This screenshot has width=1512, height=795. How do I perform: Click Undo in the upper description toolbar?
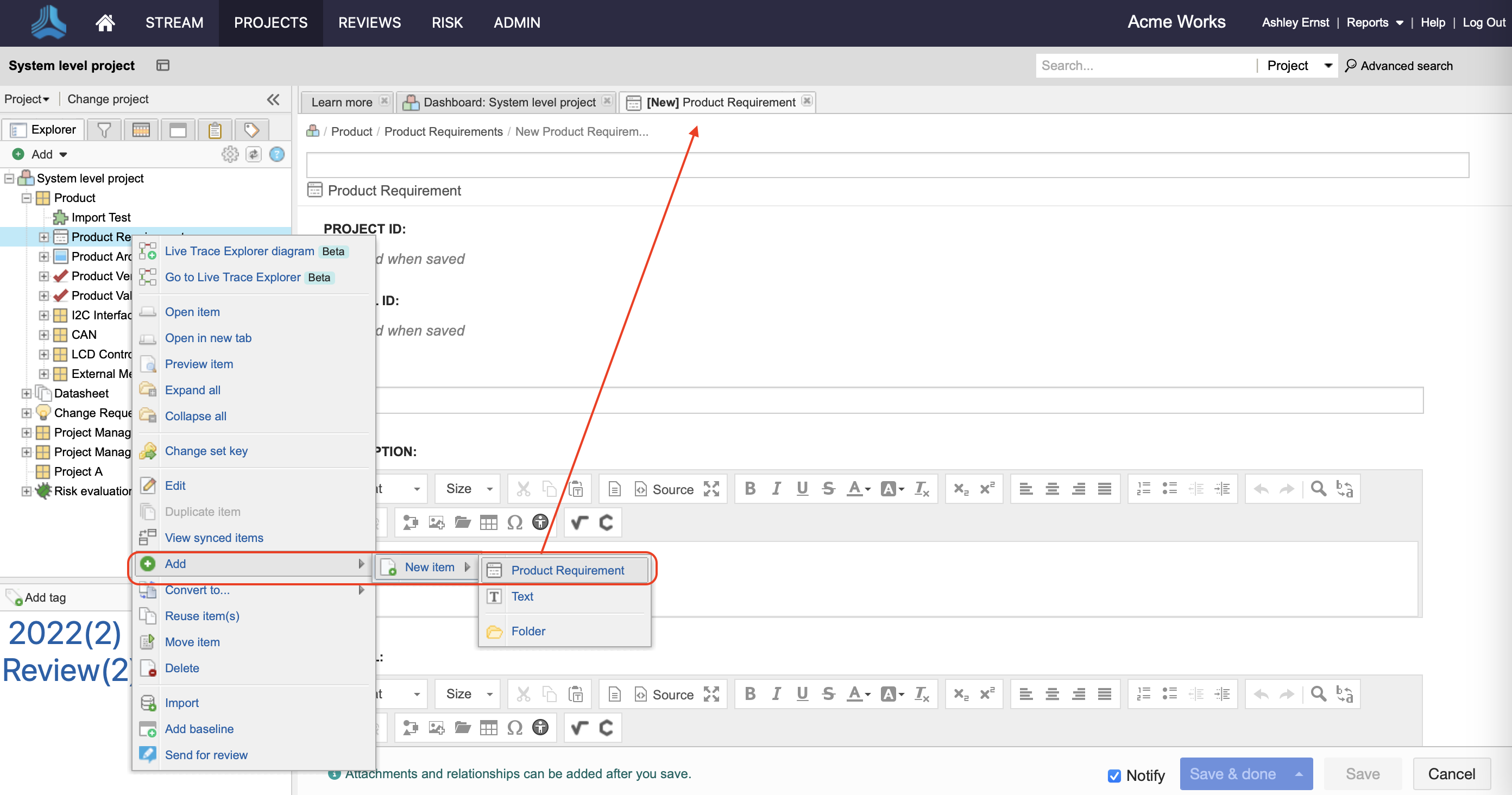(1261, 489)
